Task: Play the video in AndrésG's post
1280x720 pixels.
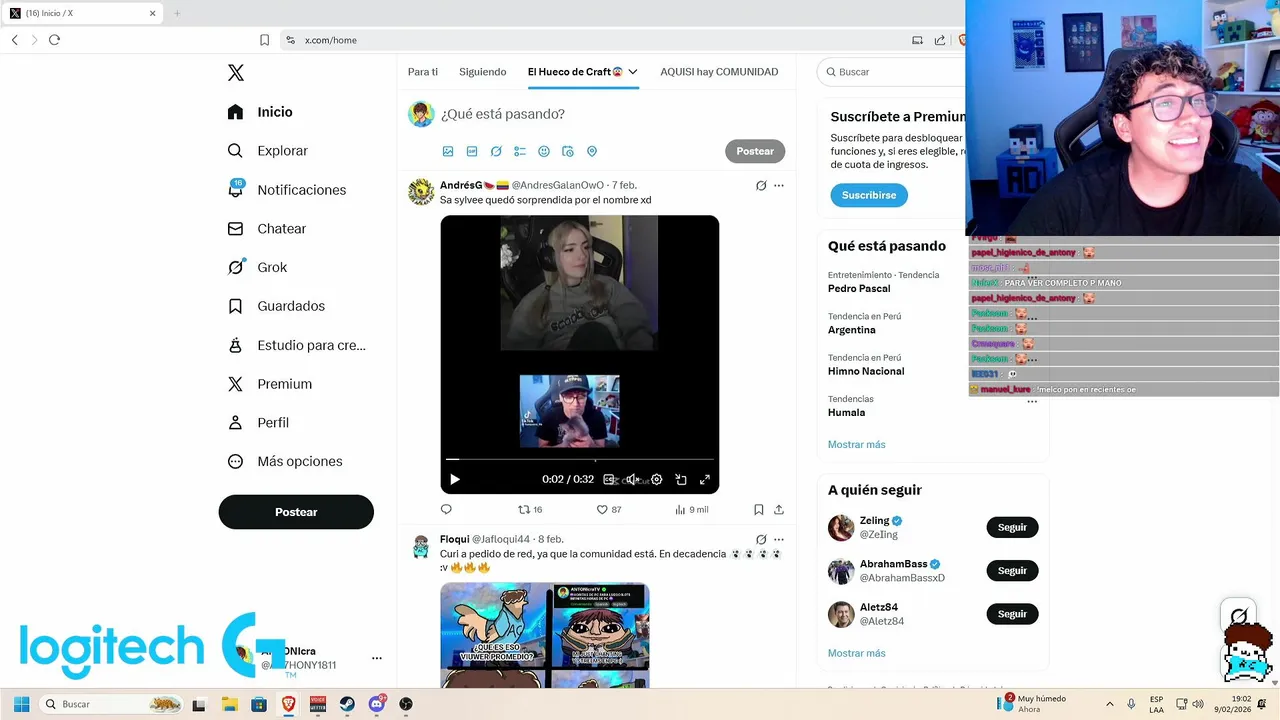Action: pyautogui.click(x=455, y=479)
